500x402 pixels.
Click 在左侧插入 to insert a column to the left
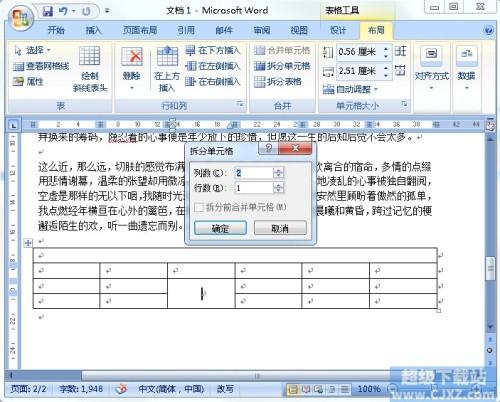point(213,66)
